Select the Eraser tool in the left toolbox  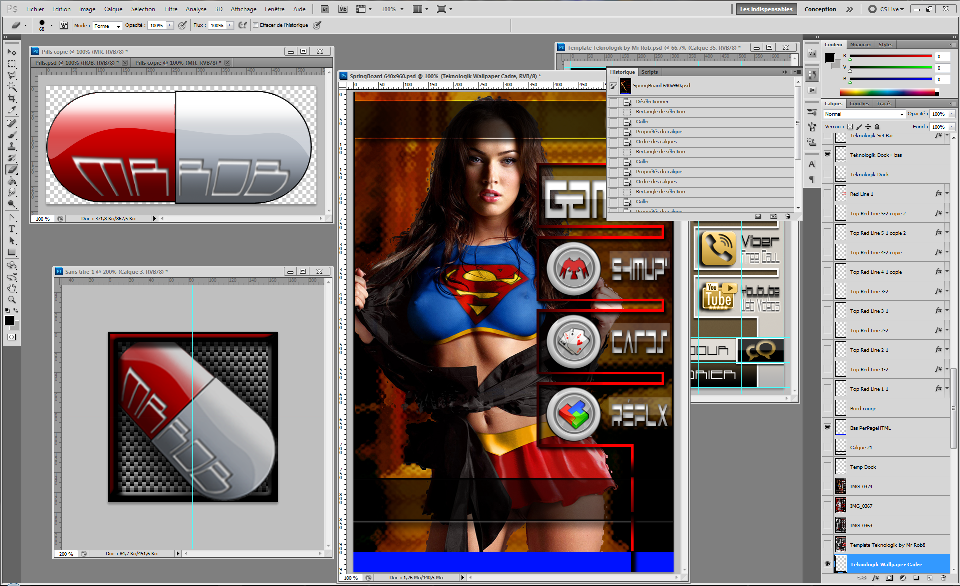[12, 169]
